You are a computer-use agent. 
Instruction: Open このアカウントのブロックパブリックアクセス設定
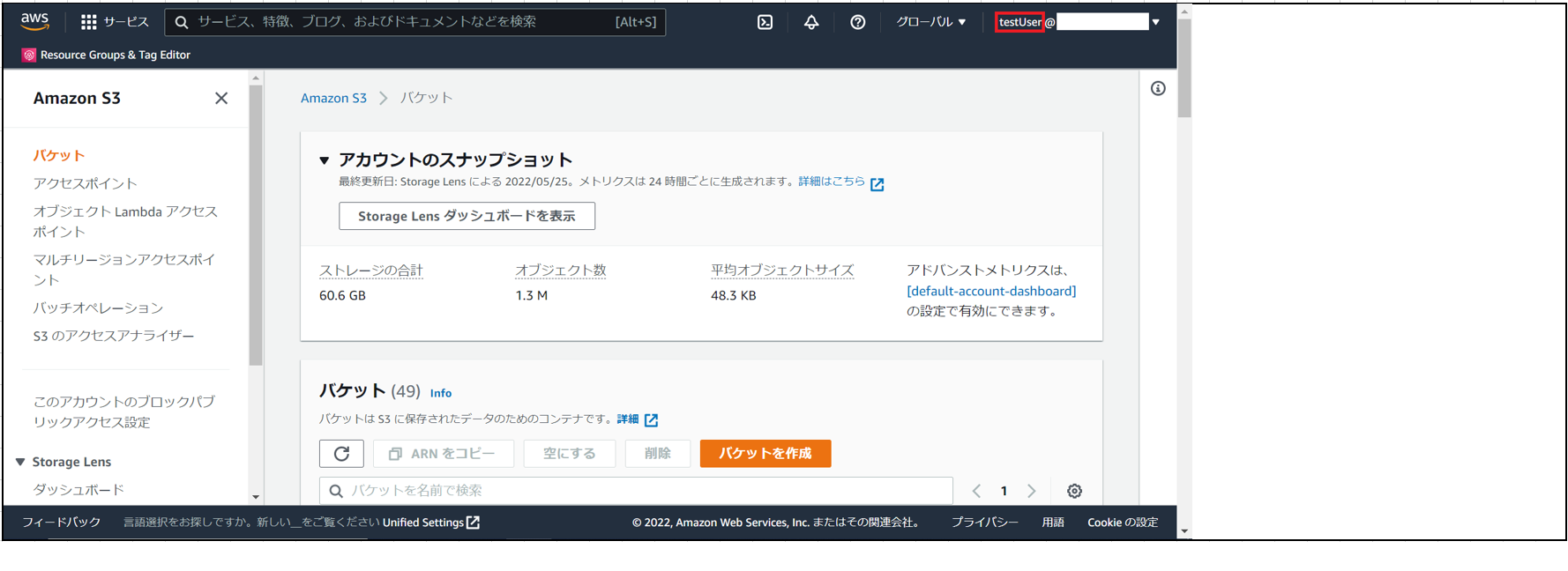[x=124, y=412]
